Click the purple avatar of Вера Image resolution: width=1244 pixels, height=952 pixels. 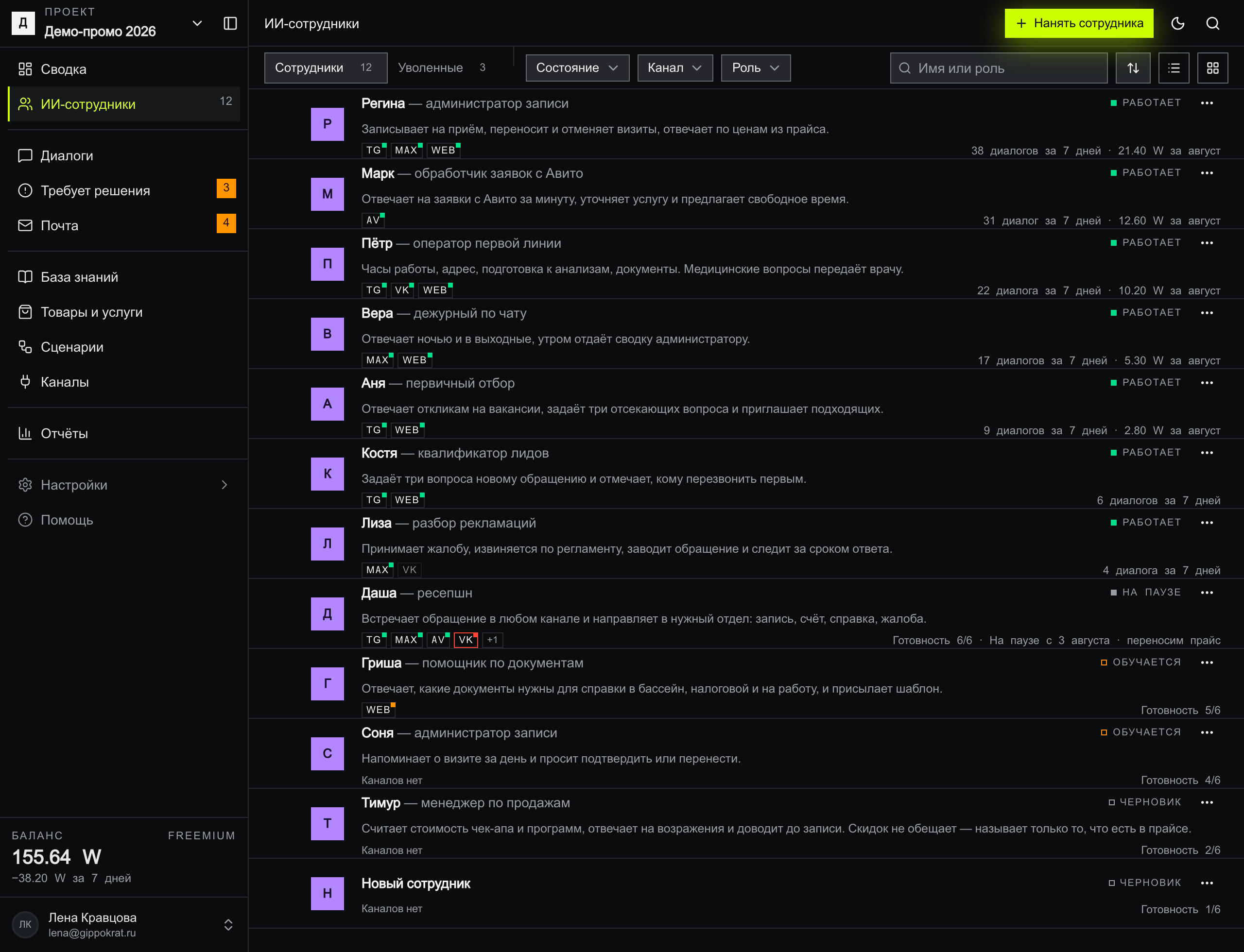tap(327, 334)
